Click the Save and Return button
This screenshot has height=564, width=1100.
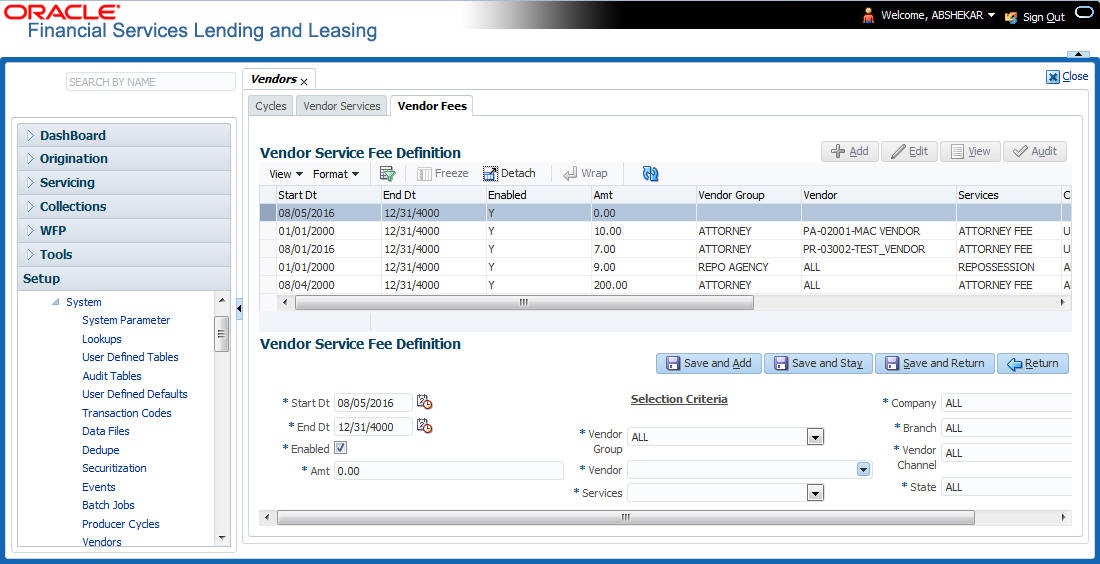[x=934, y=363]
